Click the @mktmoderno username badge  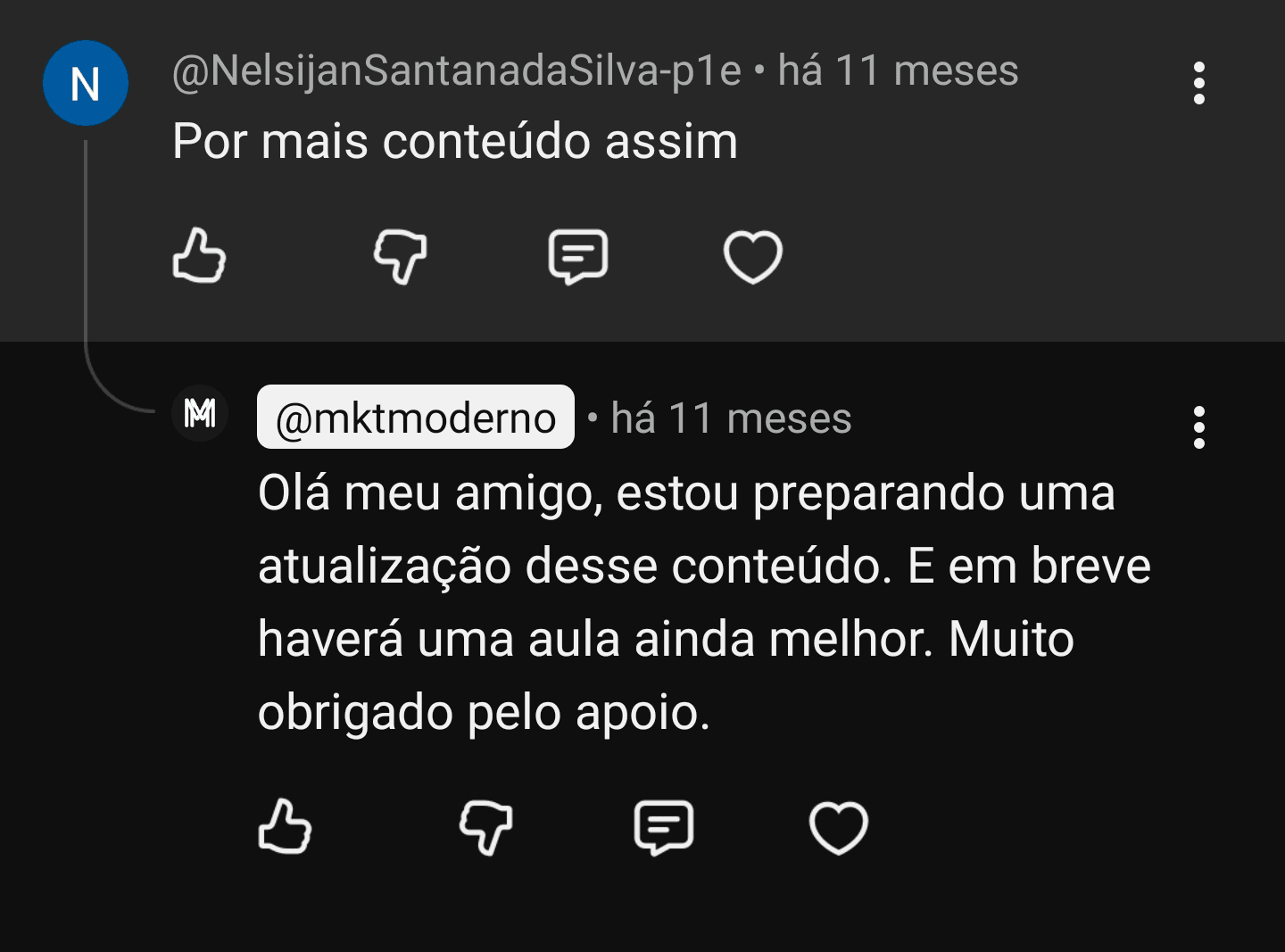(416, 418)
